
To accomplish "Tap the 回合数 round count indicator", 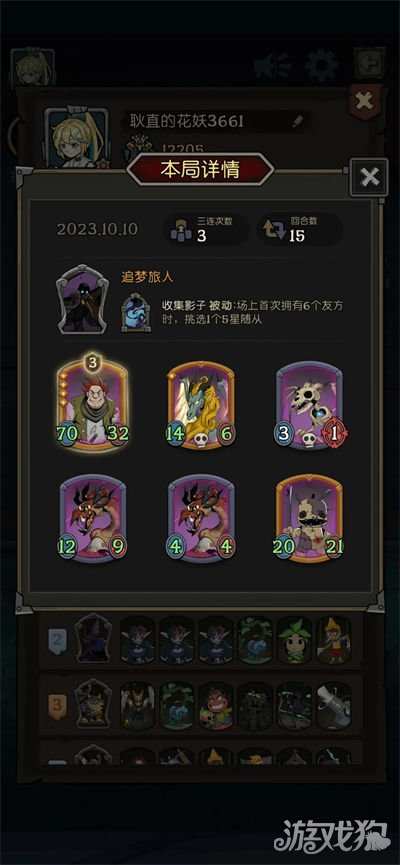I will 300,229.
